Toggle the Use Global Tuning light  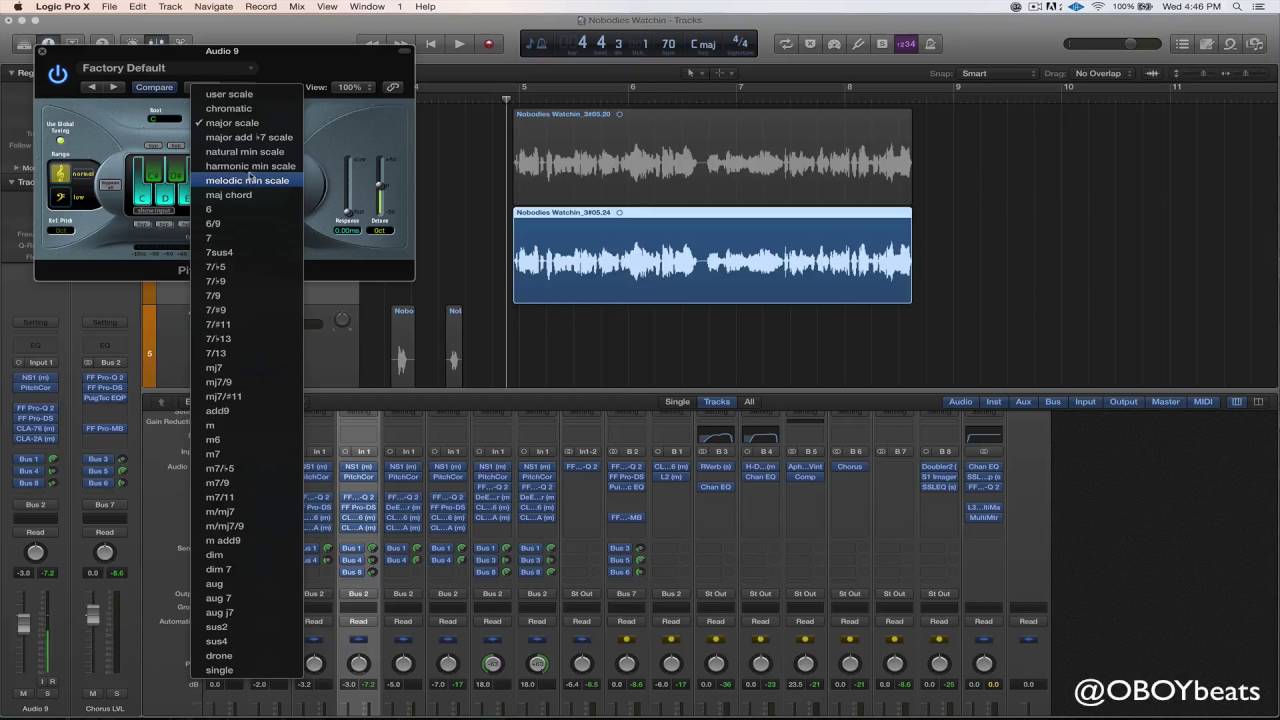(x=60, y=140)
